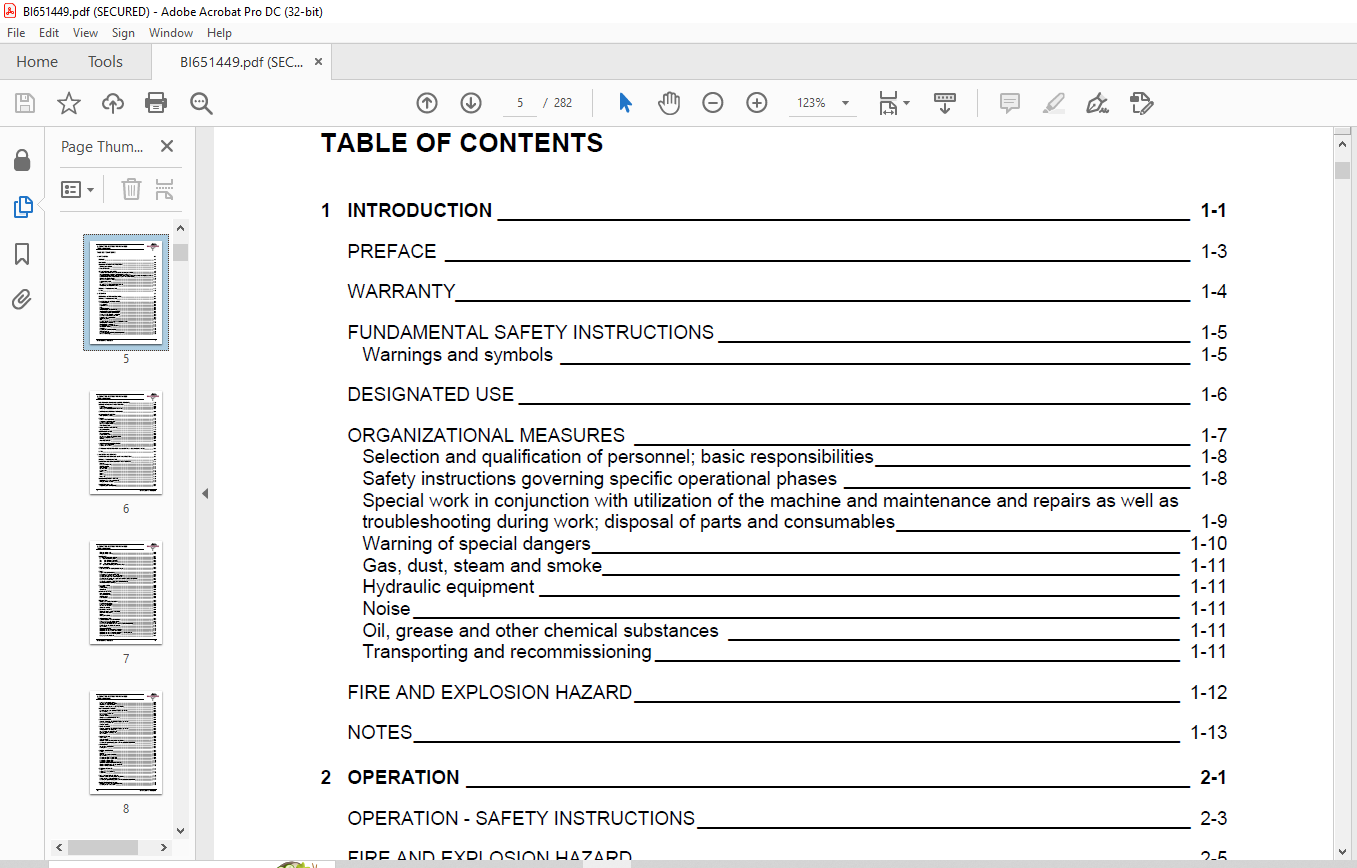Go to previous page arrow icon
The height and width of the screenshot is (868, 1357).
pos(427,103)
